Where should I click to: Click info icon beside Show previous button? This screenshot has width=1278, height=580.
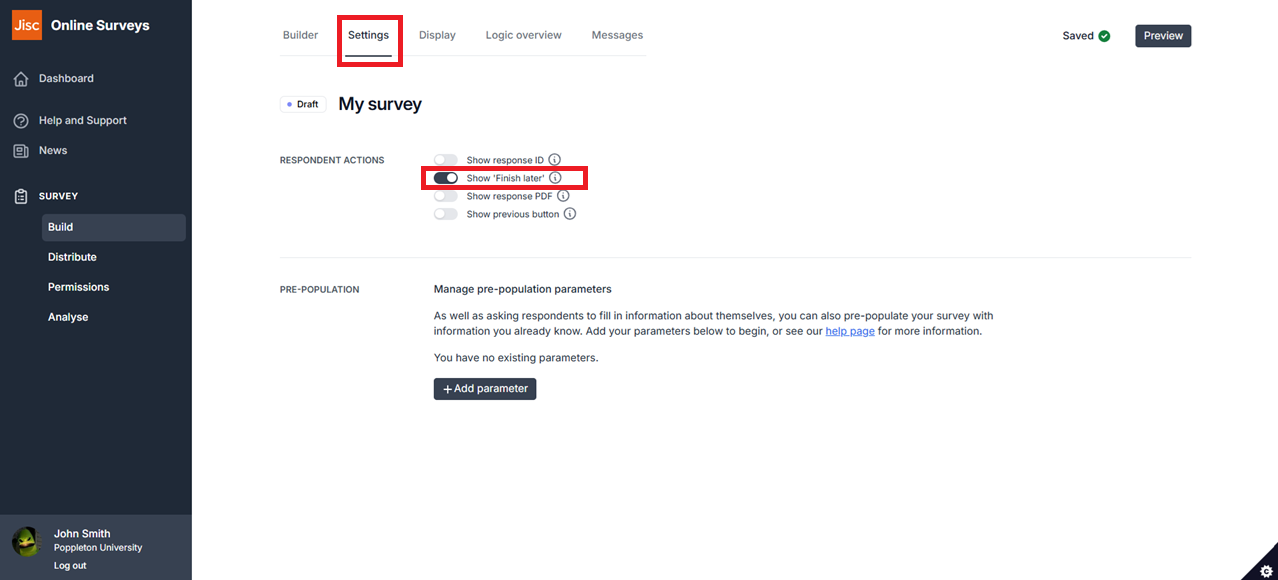[x=570, y=214]
